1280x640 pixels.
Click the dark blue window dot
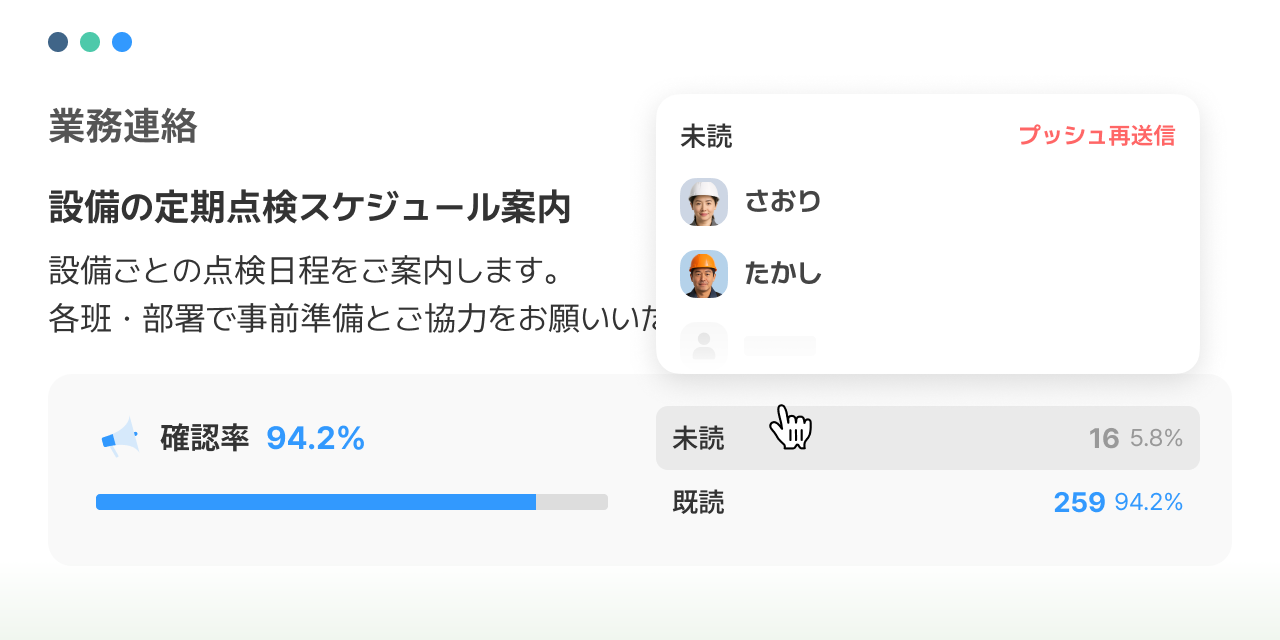pyautogui.click(x=58, y=42)
